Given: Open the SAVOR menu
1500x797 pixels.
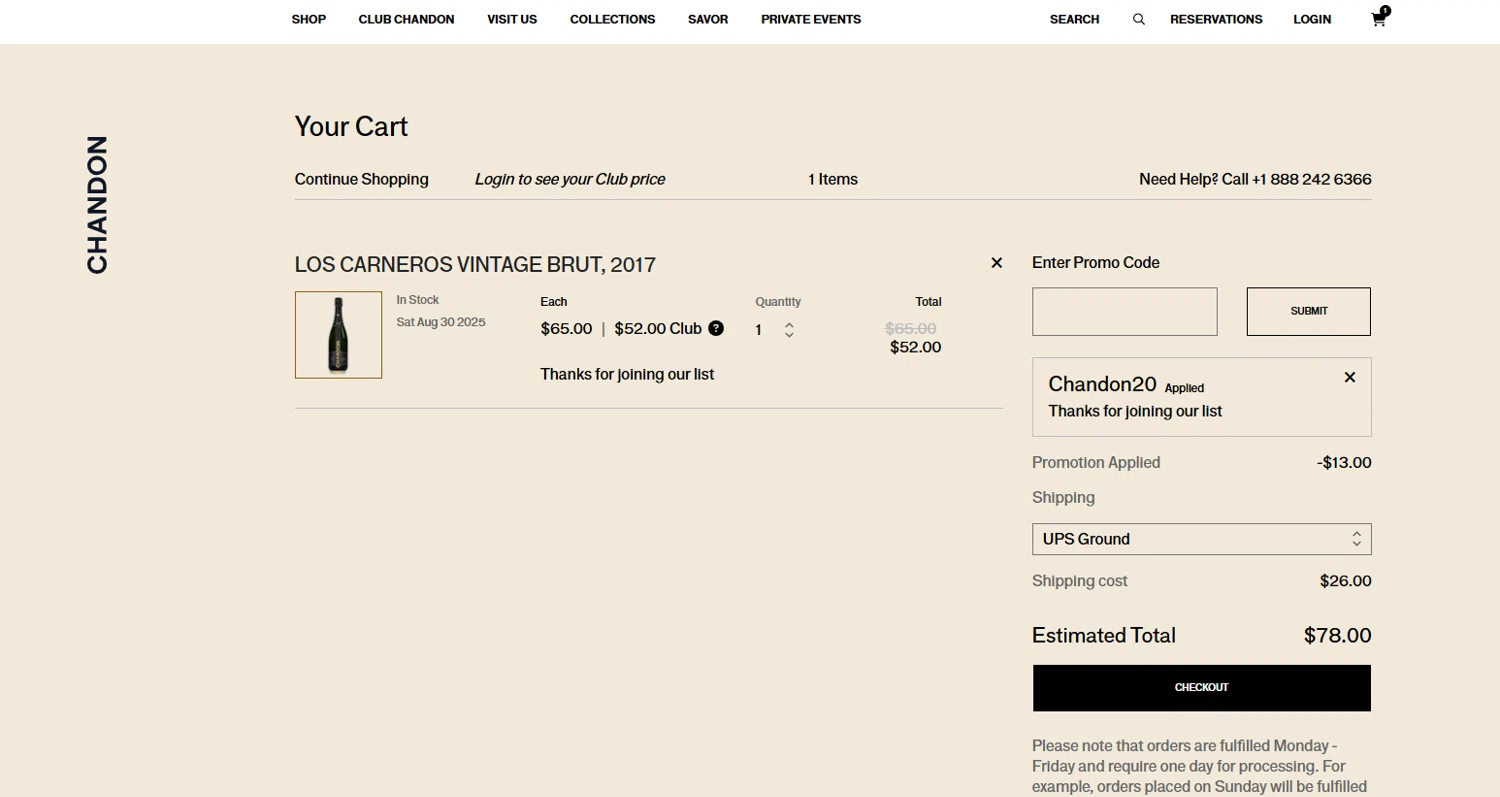Looking at the screenshot, I should point(708,19).
